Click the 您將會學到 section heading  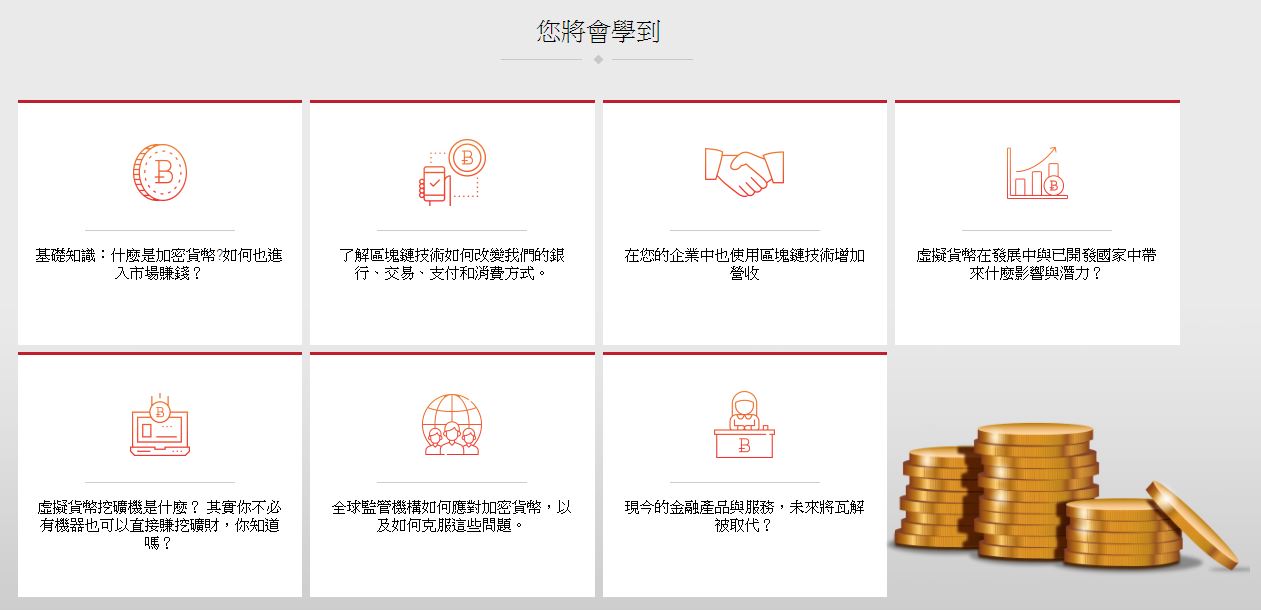(597, 31)
